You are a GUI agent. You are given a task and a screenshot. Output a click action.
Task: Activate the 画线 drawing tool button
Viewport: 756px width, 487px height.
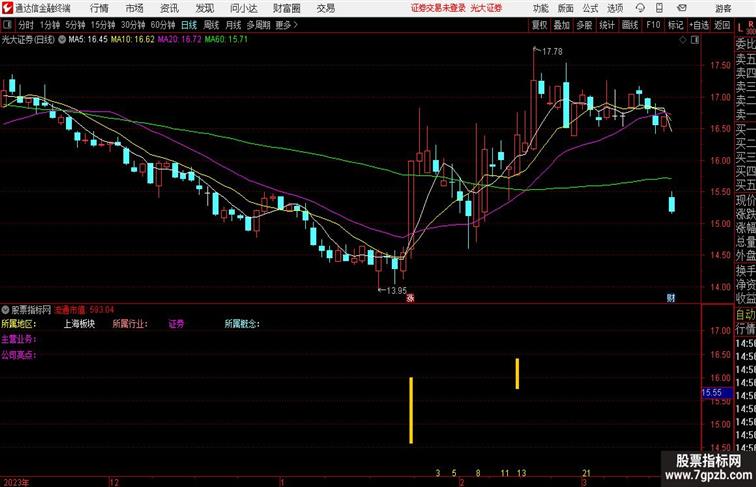tap(630, 25)
